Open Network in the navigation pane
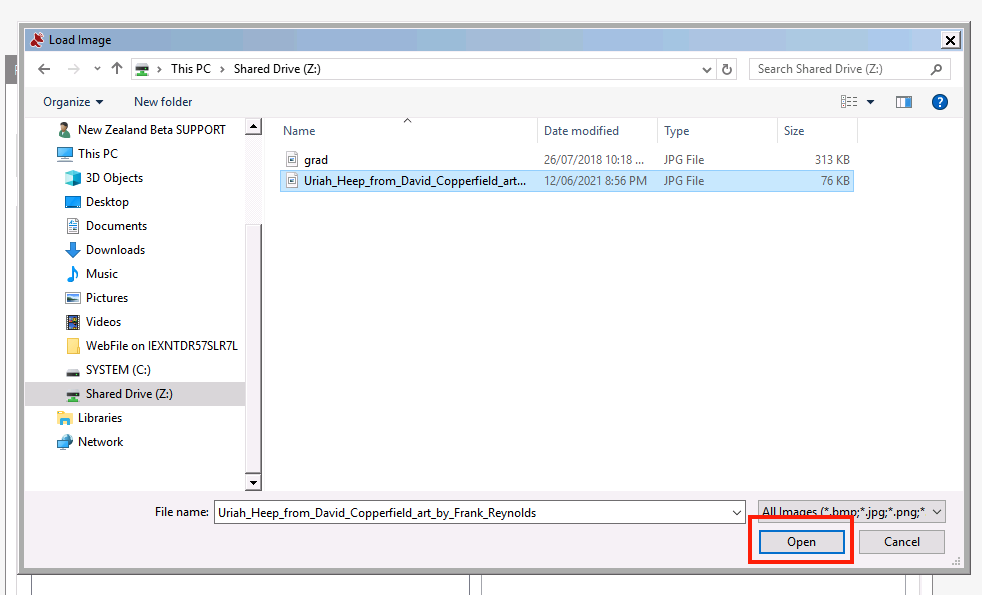The height and width of the screenshot is (595, 982). click(x=90, y=442)
